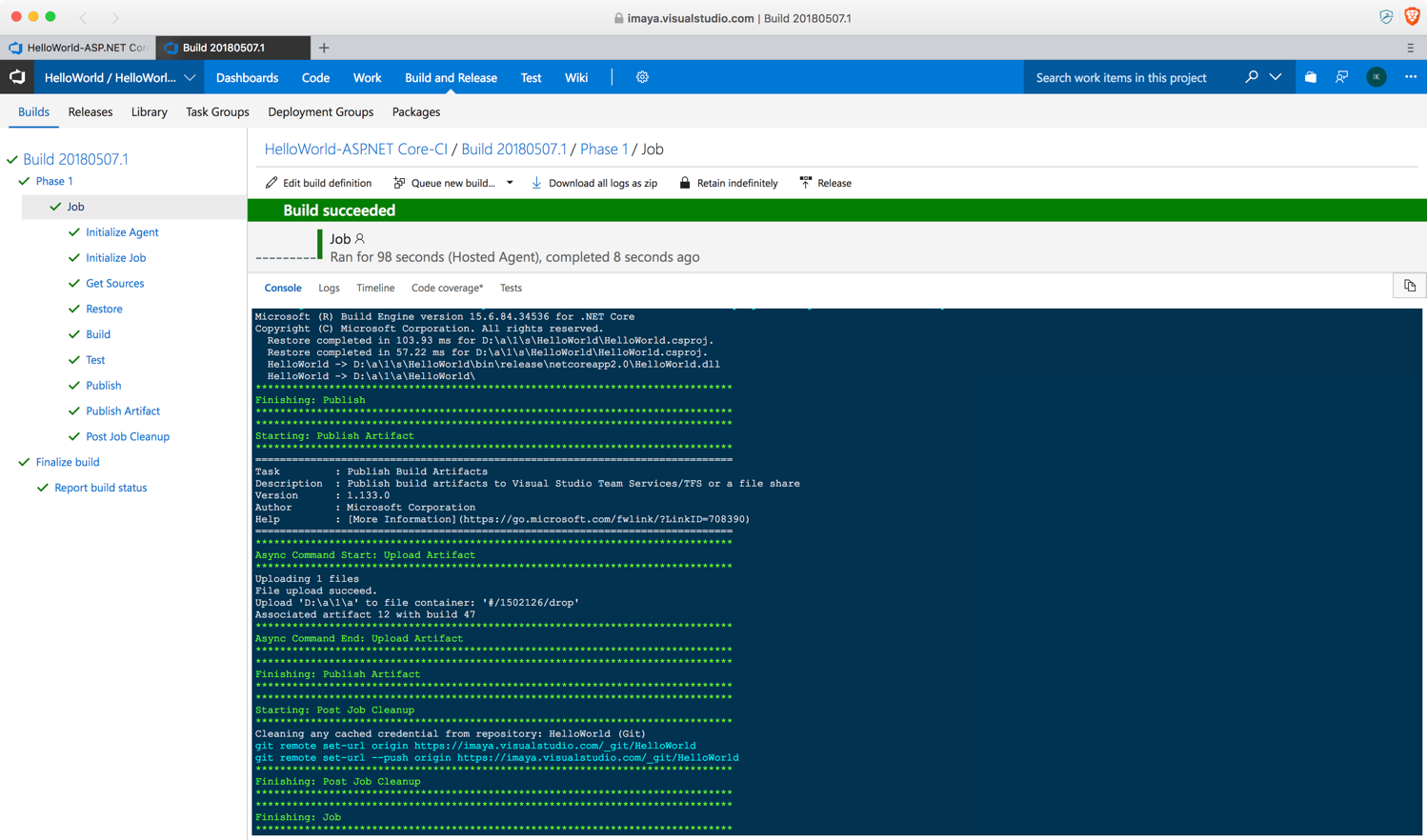Viewport: 1427px width, 840px height.
Task: Open the Phase 1 breadcrumb link
Action: coord(604,149)
